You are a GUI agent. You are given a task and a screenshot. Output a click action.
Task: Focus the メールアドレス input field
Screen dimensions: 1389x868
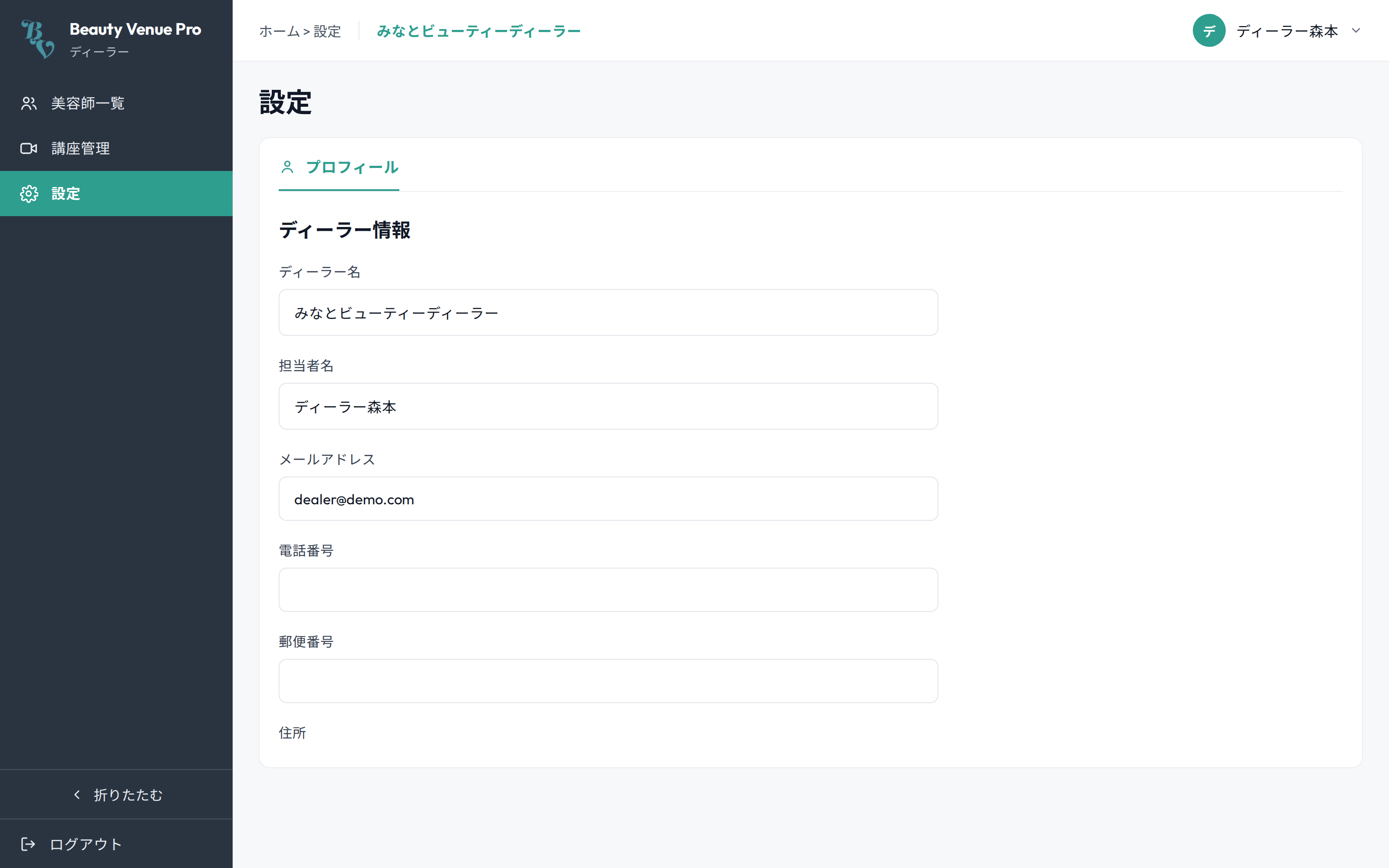[609, 499]
